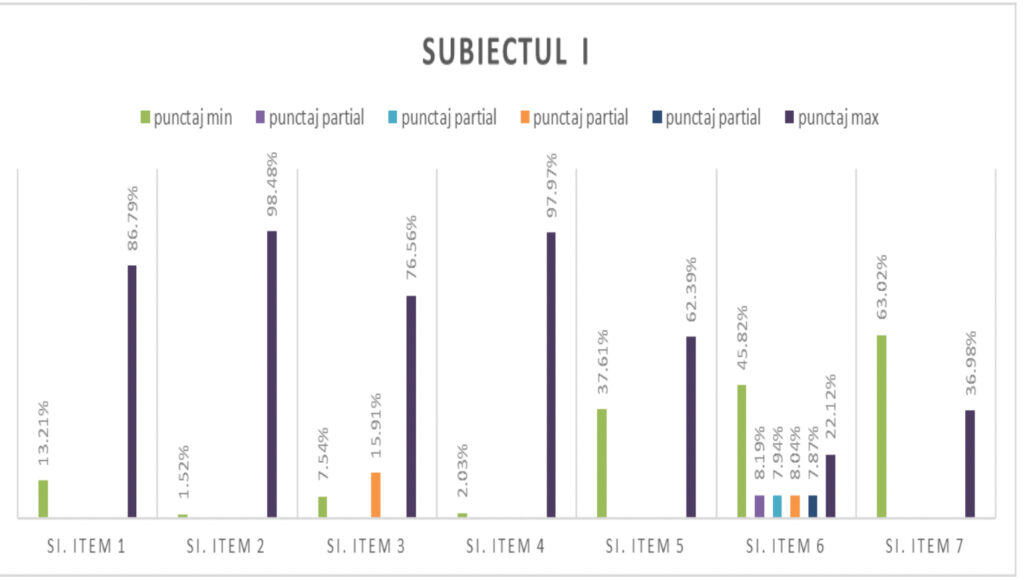
Task: Click the green punctaj min legend swatch
Action: (x=144, y=119)
